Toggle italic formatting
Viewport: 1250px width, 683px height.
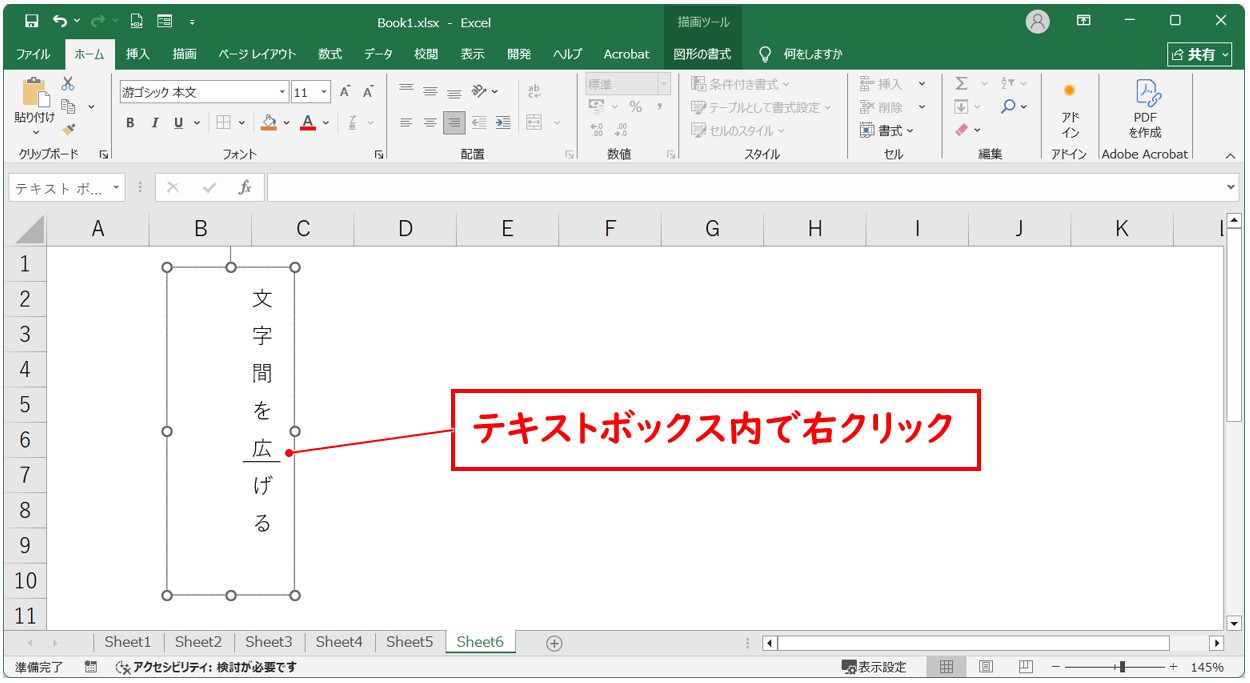point(154,123)
